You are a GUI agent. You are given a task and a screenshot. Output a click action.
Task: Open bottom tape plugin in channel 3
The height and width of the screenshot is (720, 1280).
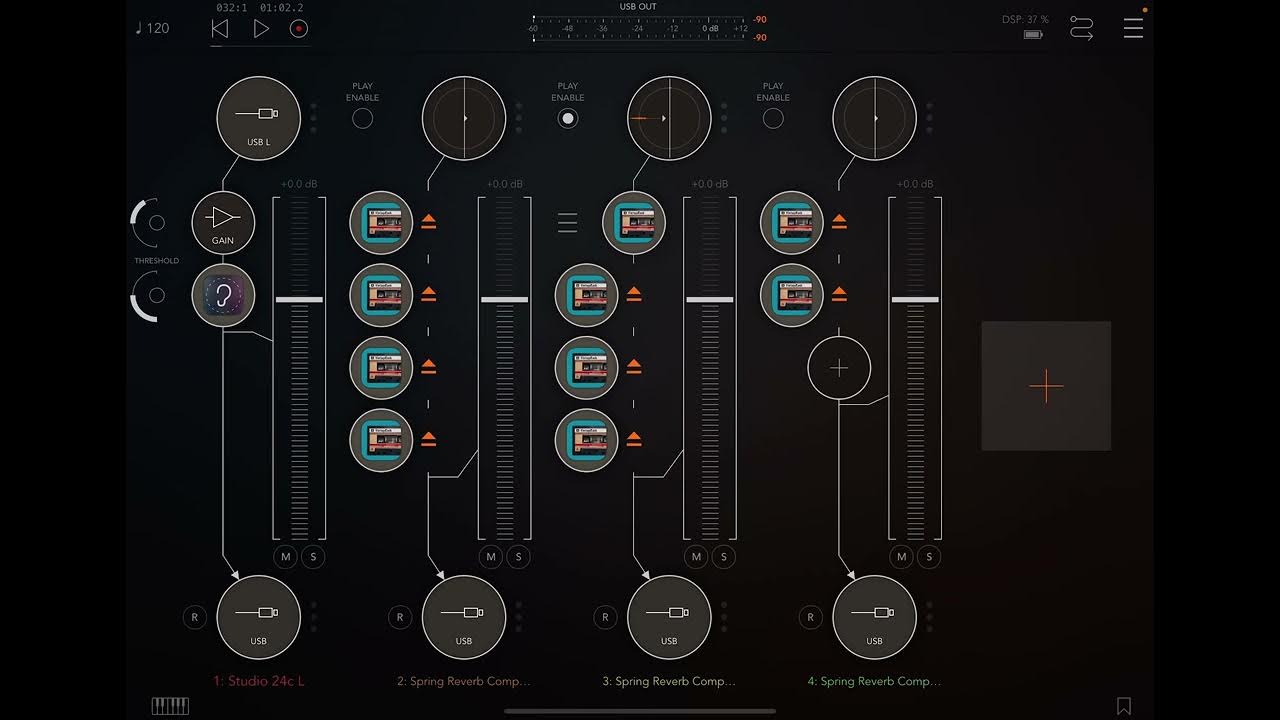(587, 440)
